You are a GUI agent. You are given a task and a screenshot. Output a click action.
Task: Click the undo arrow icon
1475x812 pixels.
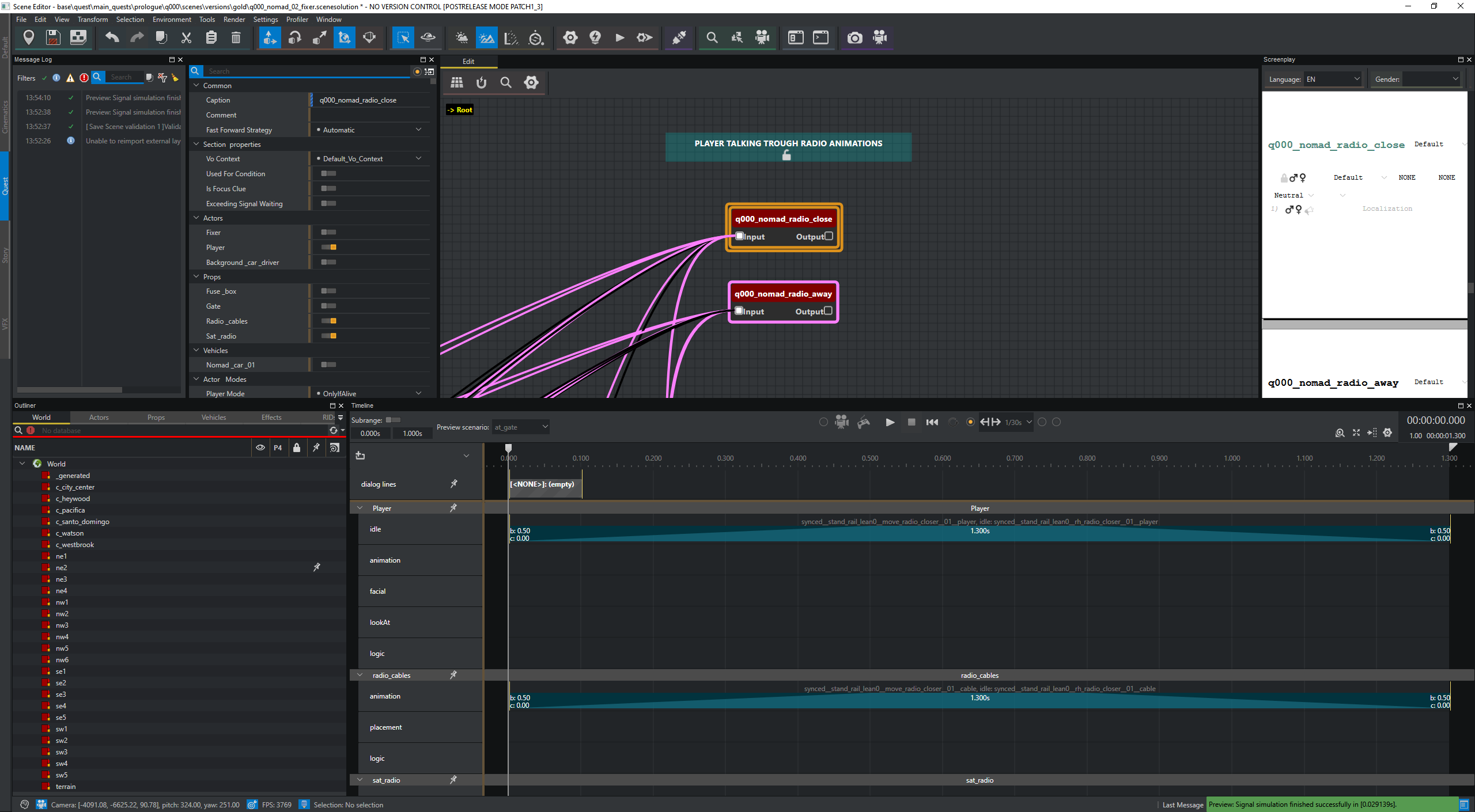112,38
